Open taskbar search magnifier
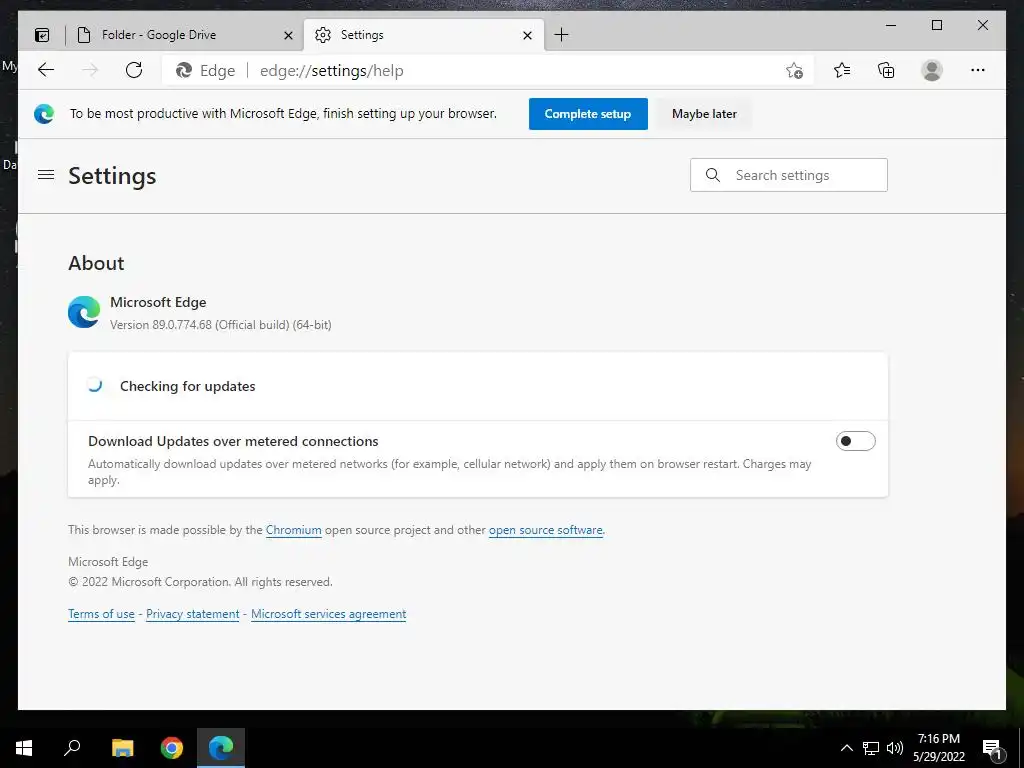The image size is (1024, 768). tap(72, 747)
